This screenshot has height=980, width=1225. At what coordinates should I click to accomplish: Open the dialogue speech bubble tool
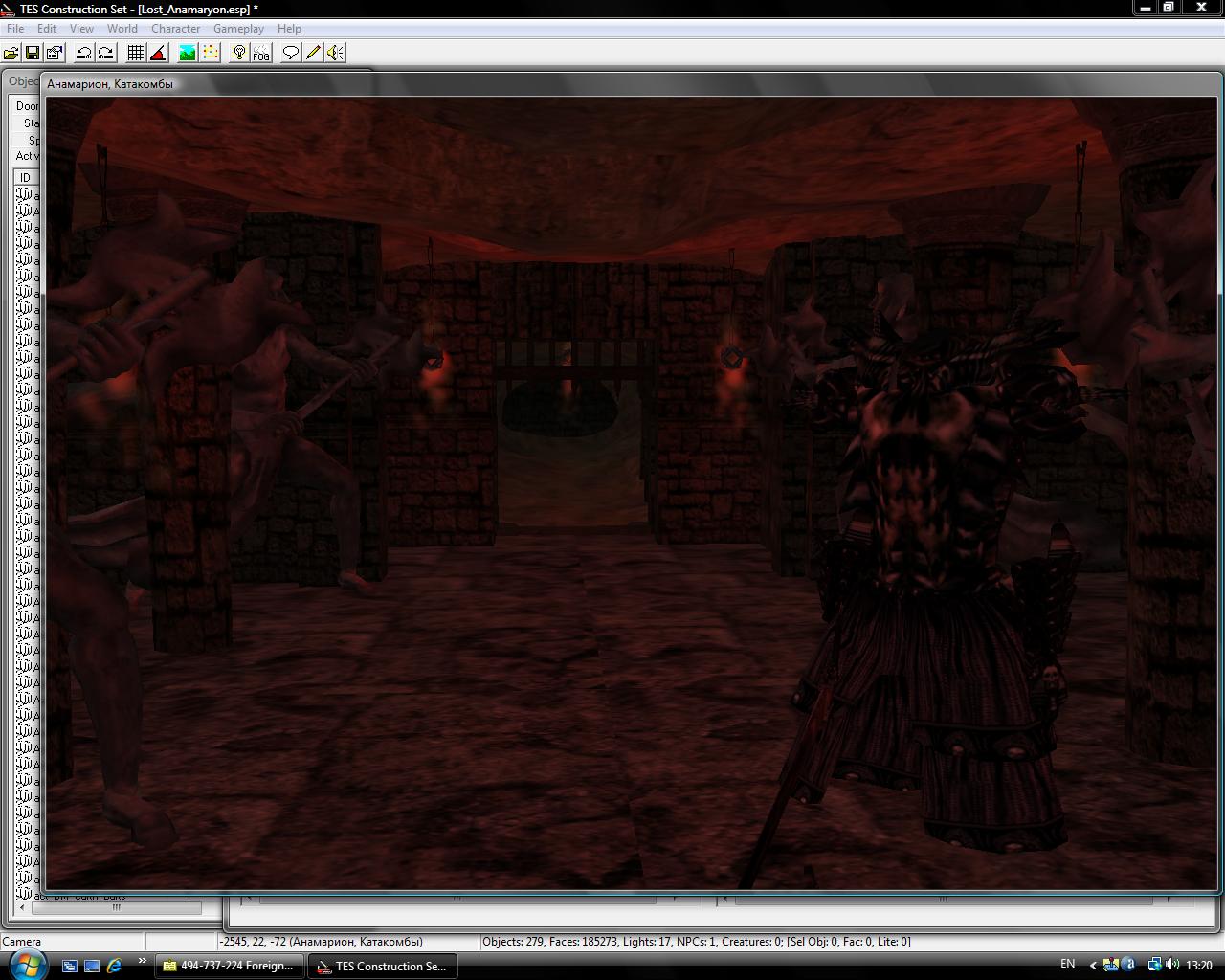(x=291, y=53)
